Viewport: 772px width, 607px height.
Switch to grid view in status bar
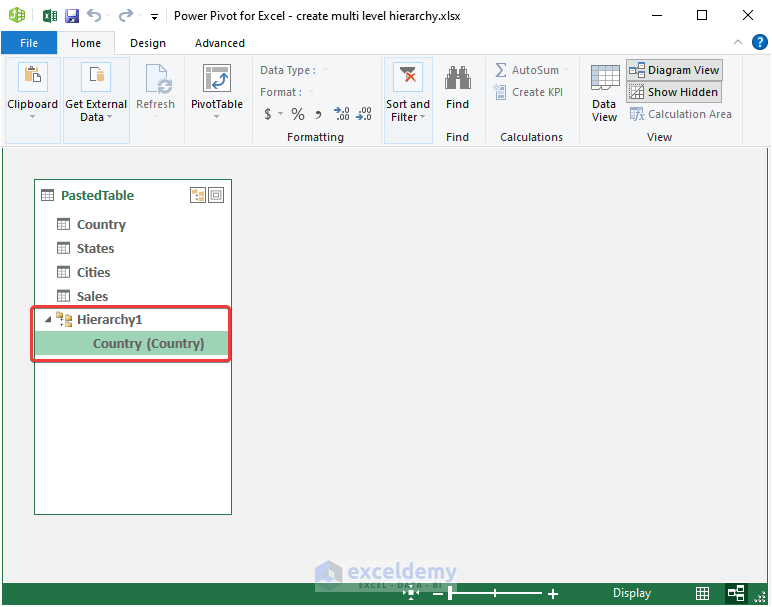(703, 593)
